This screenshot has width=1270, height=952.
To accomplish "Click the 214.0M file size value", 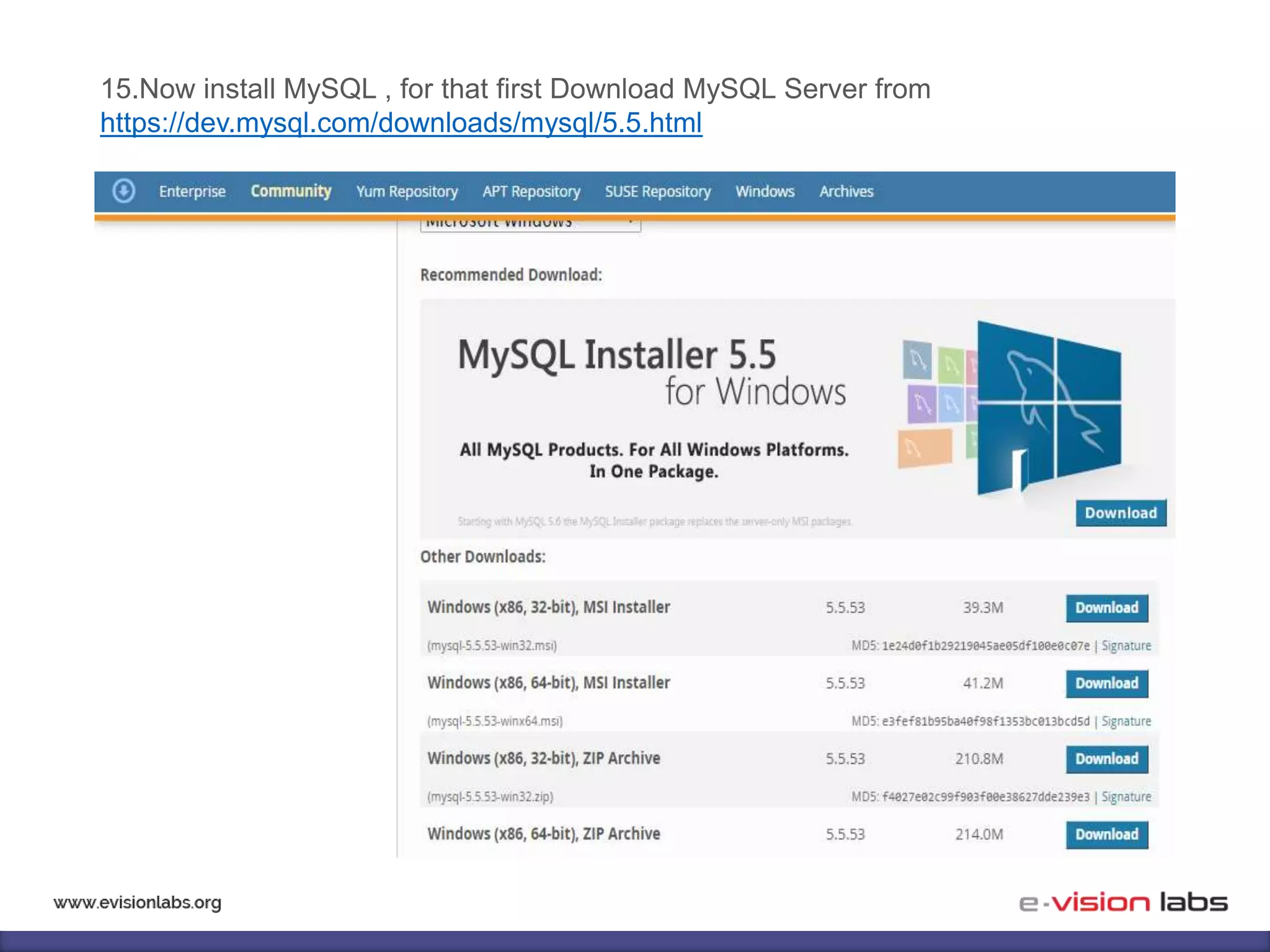I will pyautogui.click(x=979, y=834).
